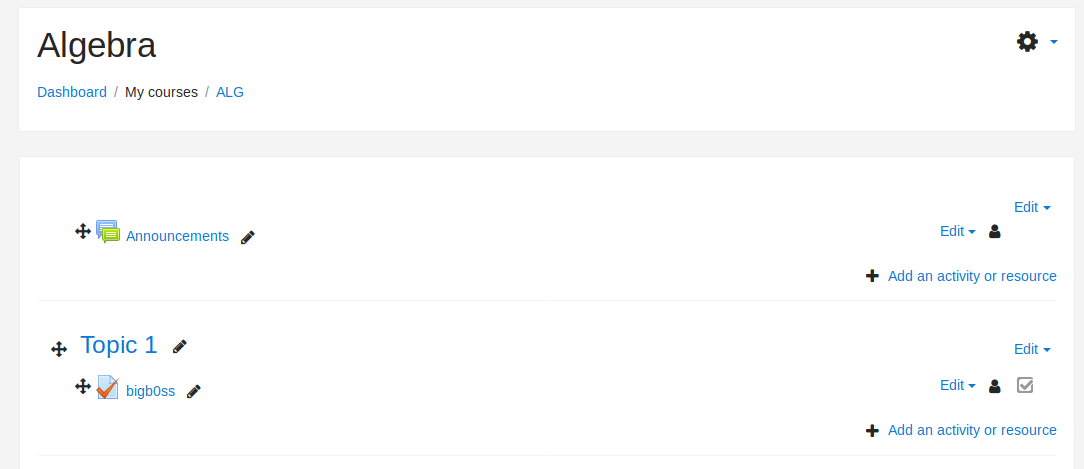Screen dimensions: 1084x469
Task: Open the Topic 1 section heading link
Action: click(x=119, y=345)
